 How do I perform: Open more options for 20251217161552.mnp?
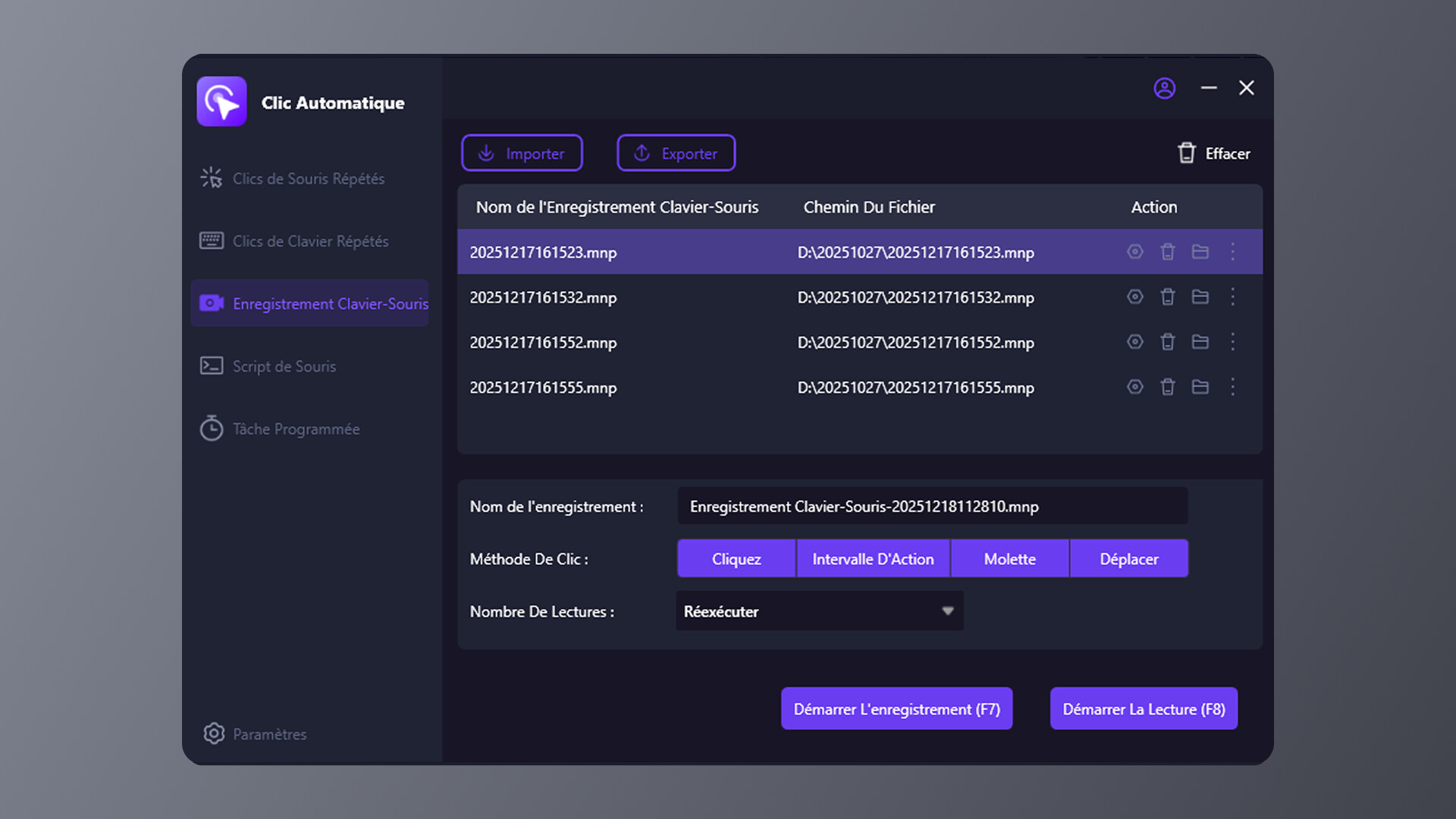click(x=1233, y=342)
